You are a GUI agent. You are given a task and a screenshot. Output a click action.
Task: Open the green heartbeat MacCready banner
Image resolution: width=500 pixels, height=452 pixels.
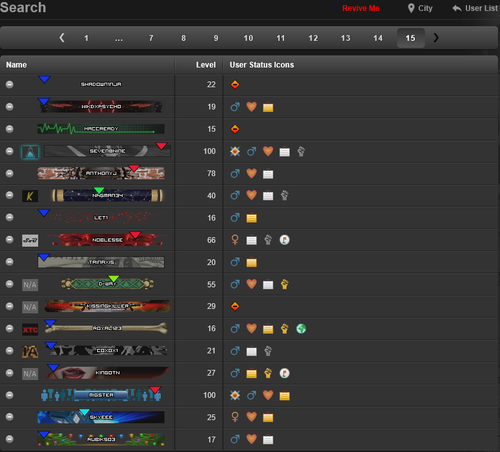(x=101, y=129)
